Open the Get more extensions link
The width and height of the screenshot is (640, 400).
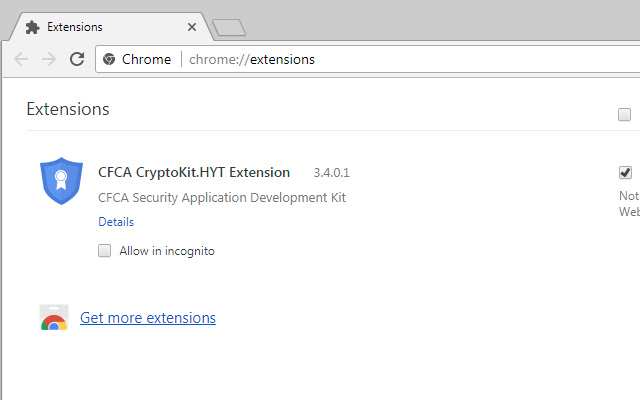click(148, 318)
